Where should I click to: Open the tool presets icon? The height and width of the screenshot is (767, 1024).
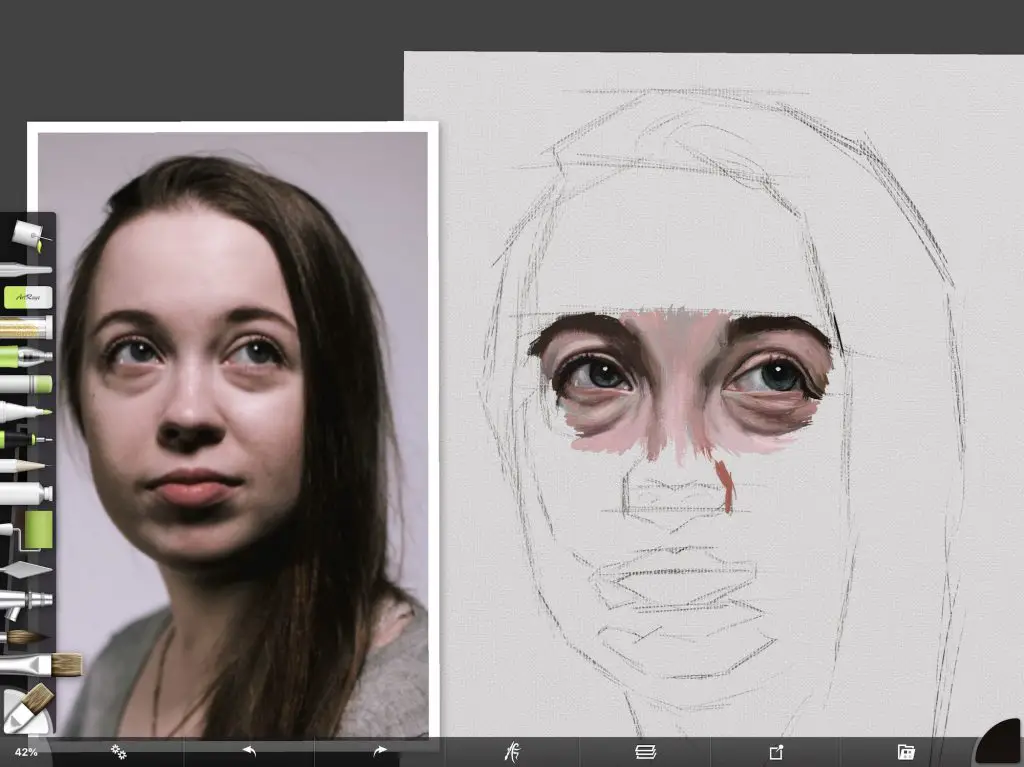(513, 752)
